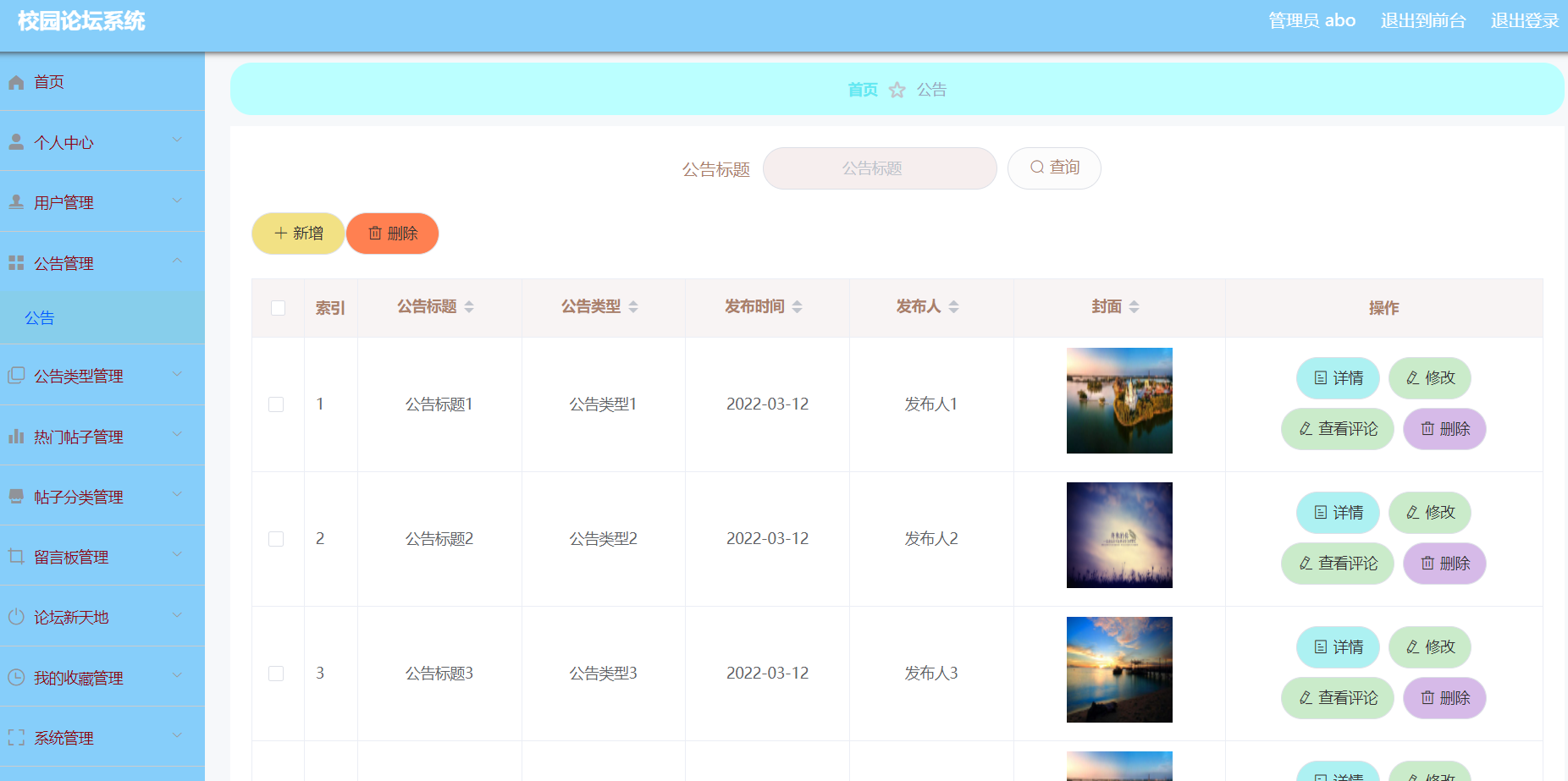Click the home icon beside 首页

point(16,82)
